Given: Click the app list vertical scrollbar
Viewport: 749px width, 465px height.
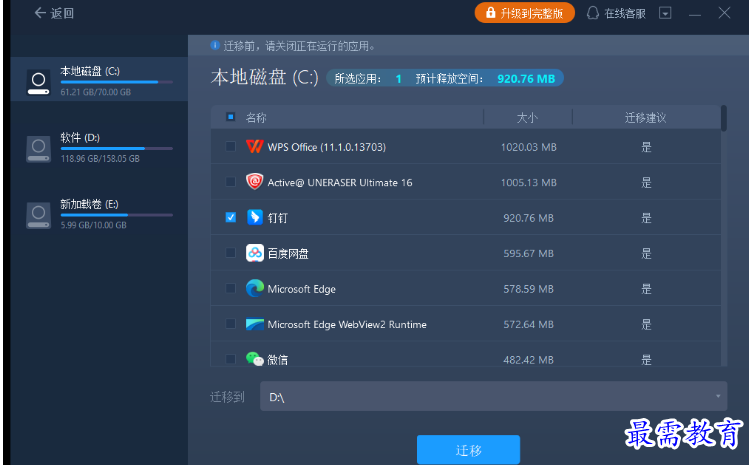Looking at the screenshot, I should [724, 118].
